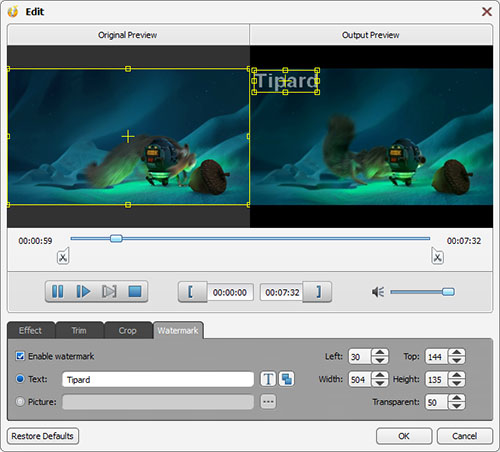This screenshot has width=500, height=452.
Task: Decrease the Transparent value with down arrow
Action: pos(456,406)
